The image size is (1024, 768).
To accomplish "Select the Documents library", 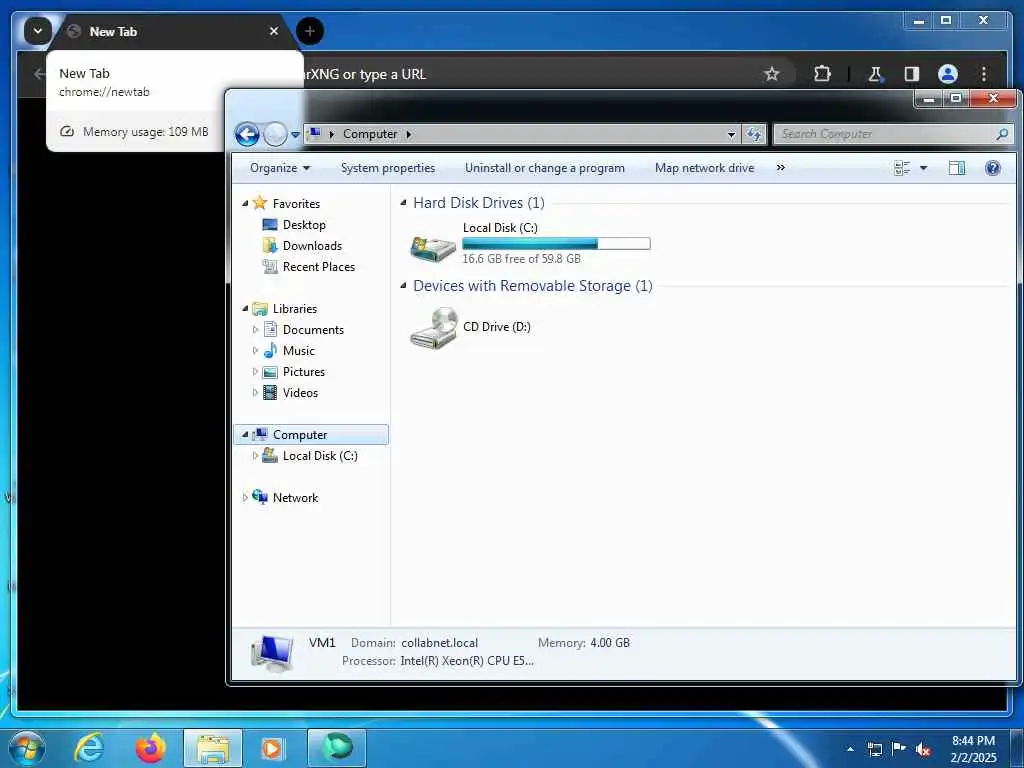I will 313,330.
